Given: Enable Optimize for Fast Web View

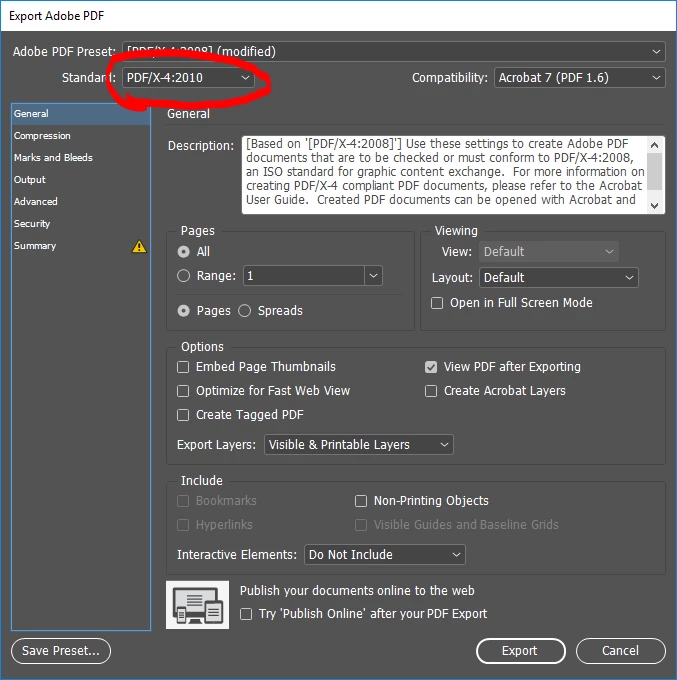Looking at the screenshot, I should 183,391.
